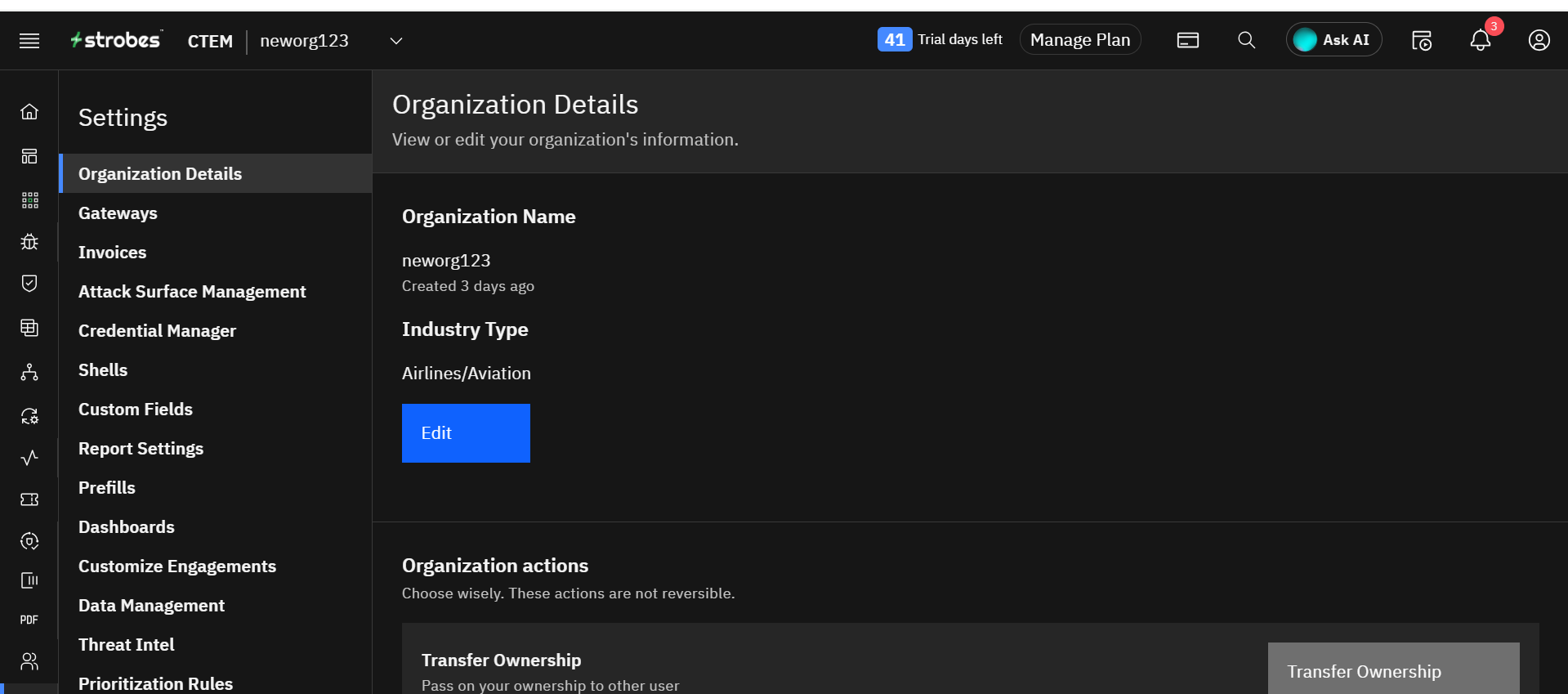
Task: Open the hamburger navigation menu
Action: [29, 41]
